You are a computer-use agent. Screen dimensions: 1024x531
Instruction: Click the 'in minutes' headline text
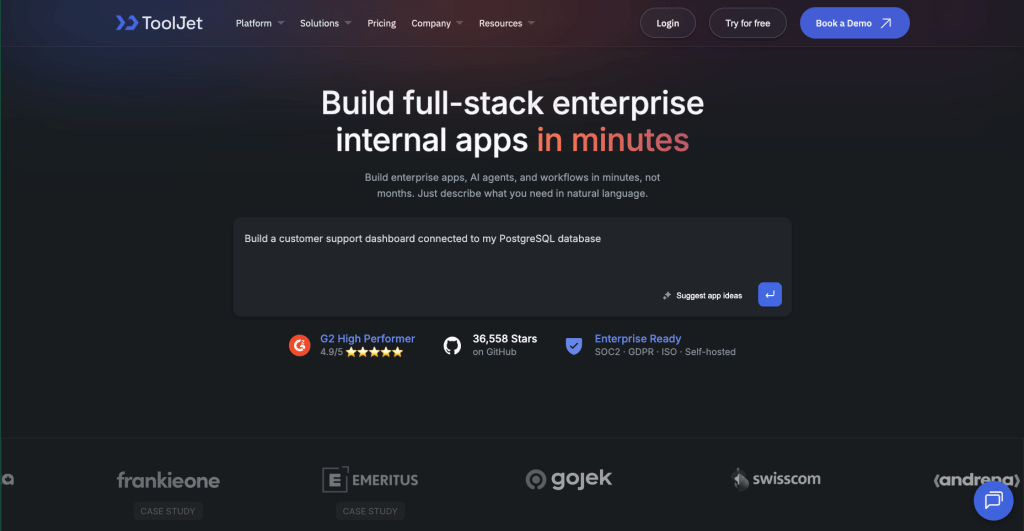click(613, 140)
